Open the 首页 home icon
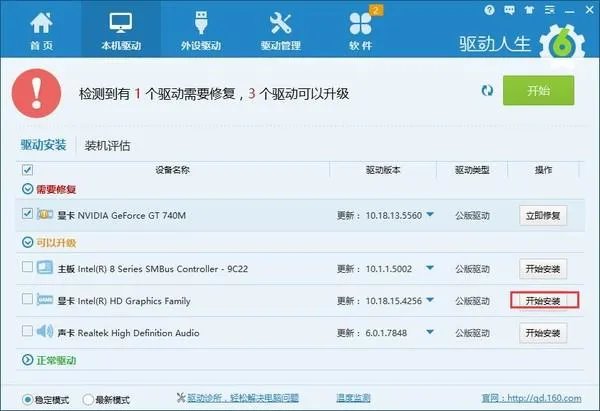Image resolution: width=600 pixels, height=411 pixels. tap(41, 23)
